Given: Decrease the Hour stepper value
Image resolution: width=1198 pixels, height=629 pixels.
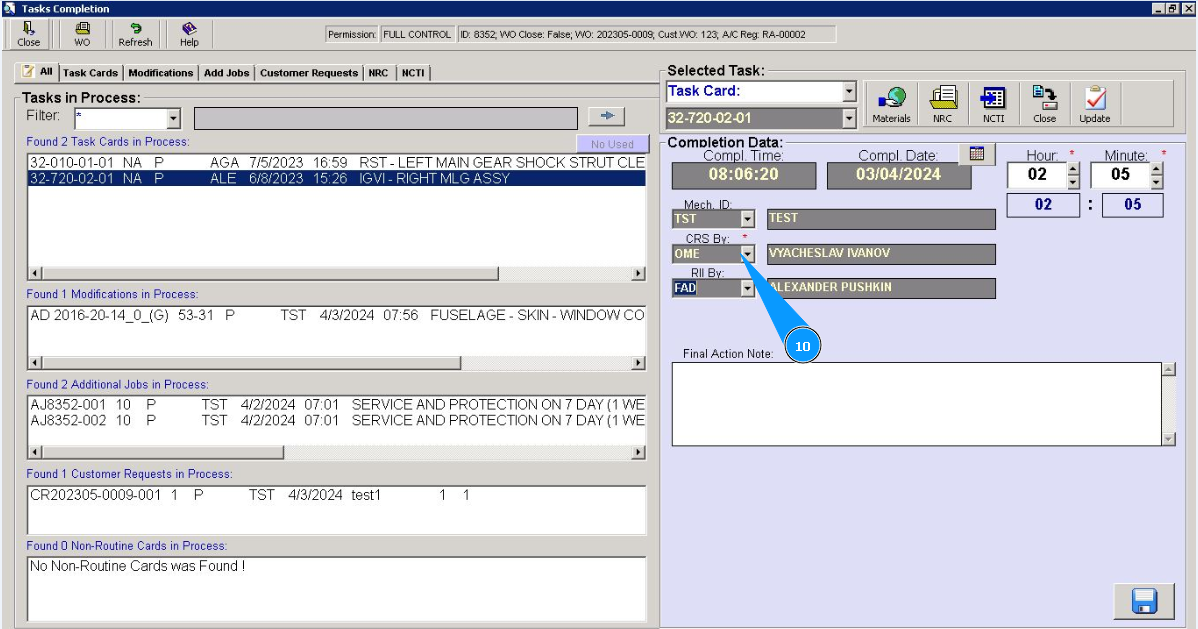Looking at the screenshot, I should click(1073, 182).
